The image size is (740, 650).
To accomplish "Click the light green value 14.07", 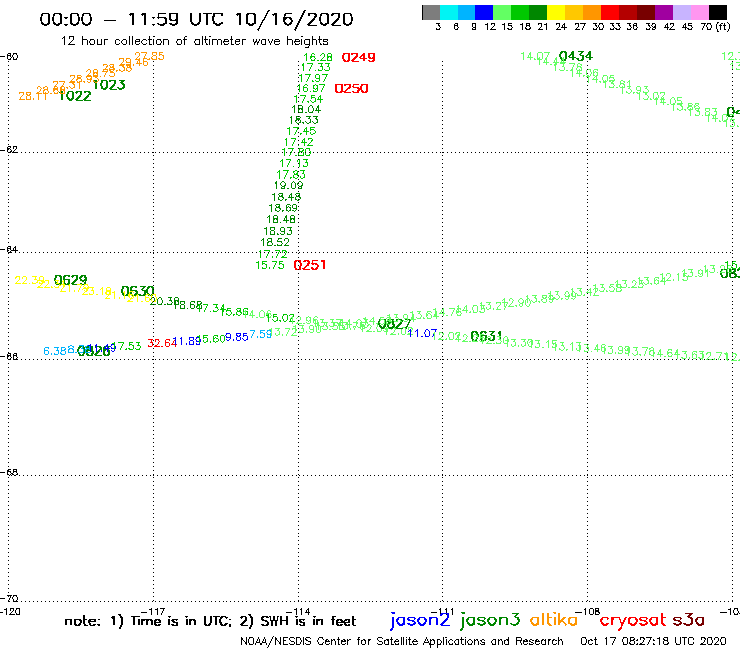I will coord(535,56).
